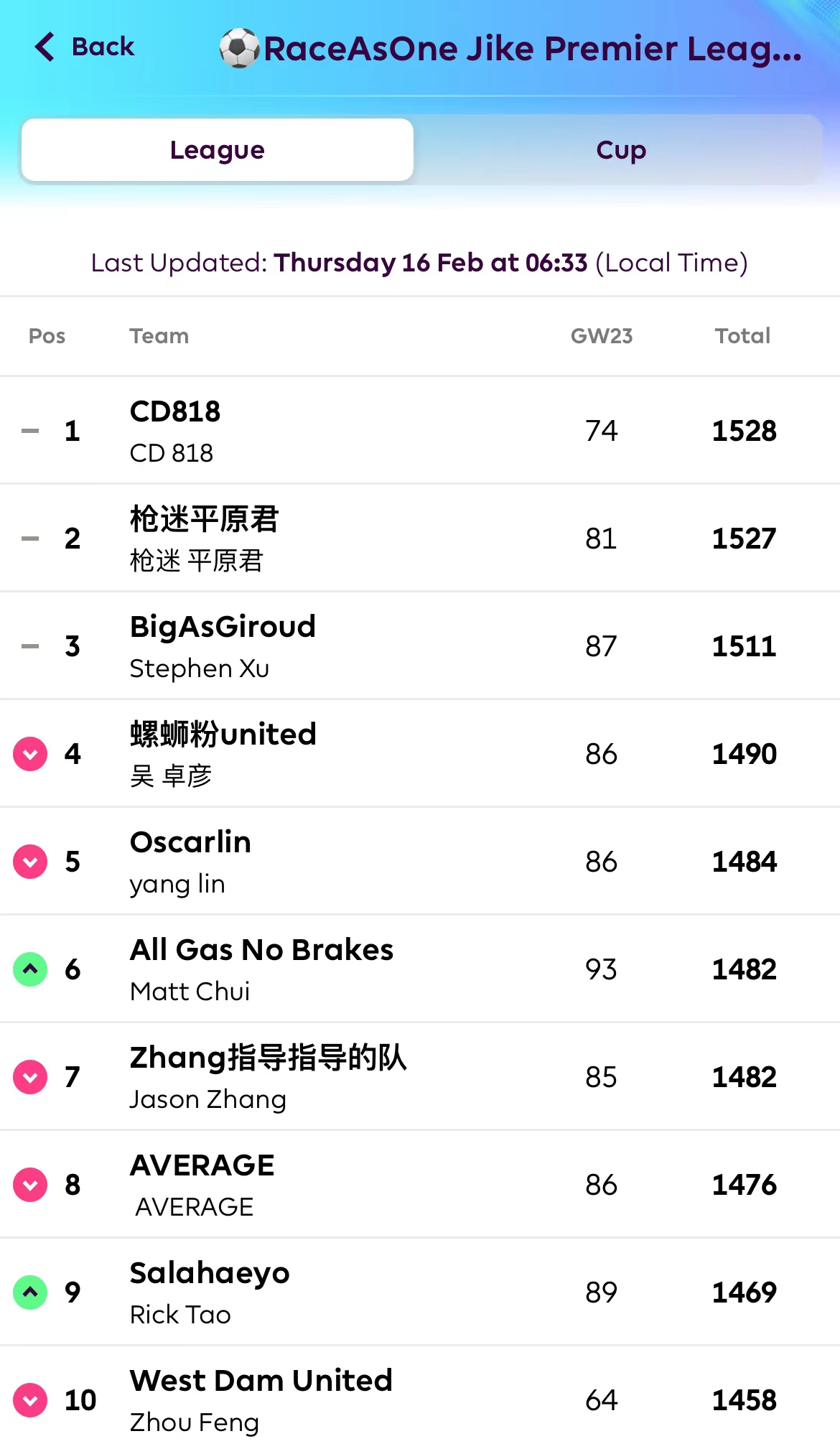
Task: Click the unchanged dash indicator beside CD818
Action: point(30,431)
